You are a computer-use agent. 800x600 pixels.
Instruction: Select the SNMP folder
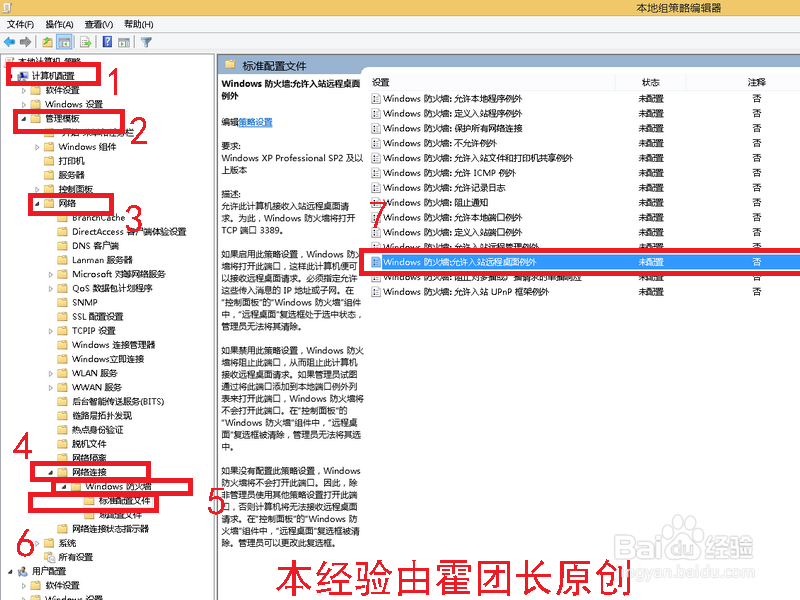pyautogui.click(x=85, y=303)
